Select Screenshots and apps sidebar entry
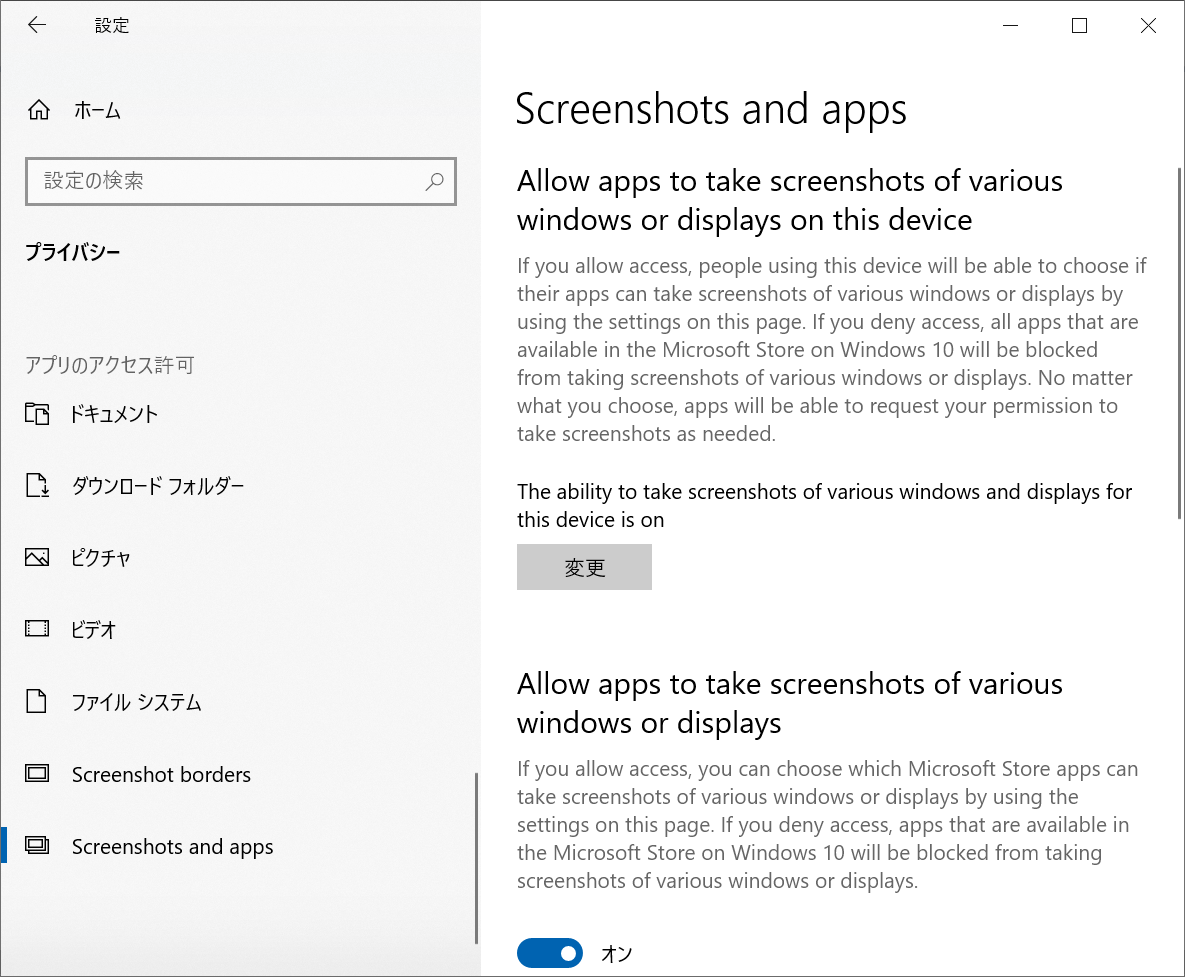Screen dimensions: 1185x977 click(240, 846)
